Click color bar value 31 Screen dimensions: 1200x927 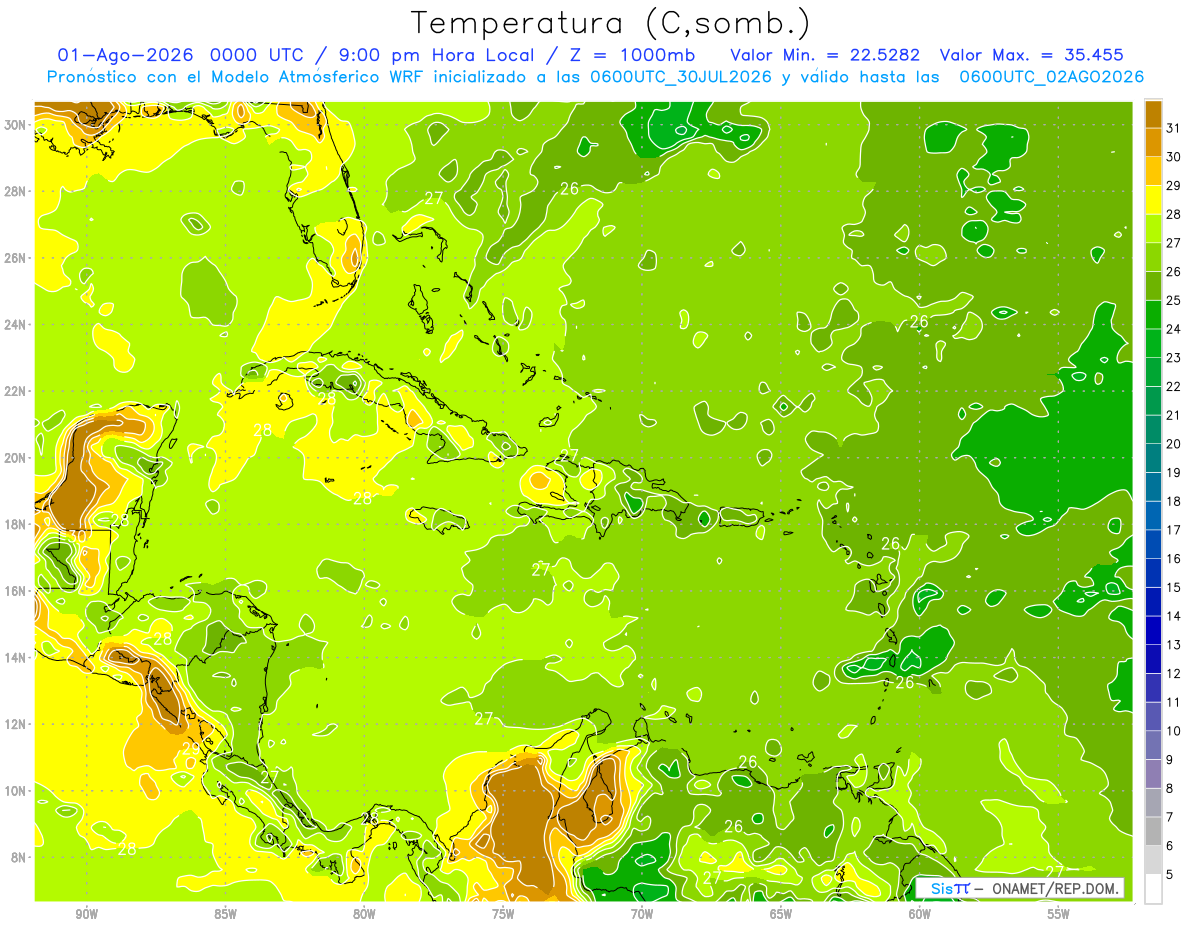tap(1174, 128)
